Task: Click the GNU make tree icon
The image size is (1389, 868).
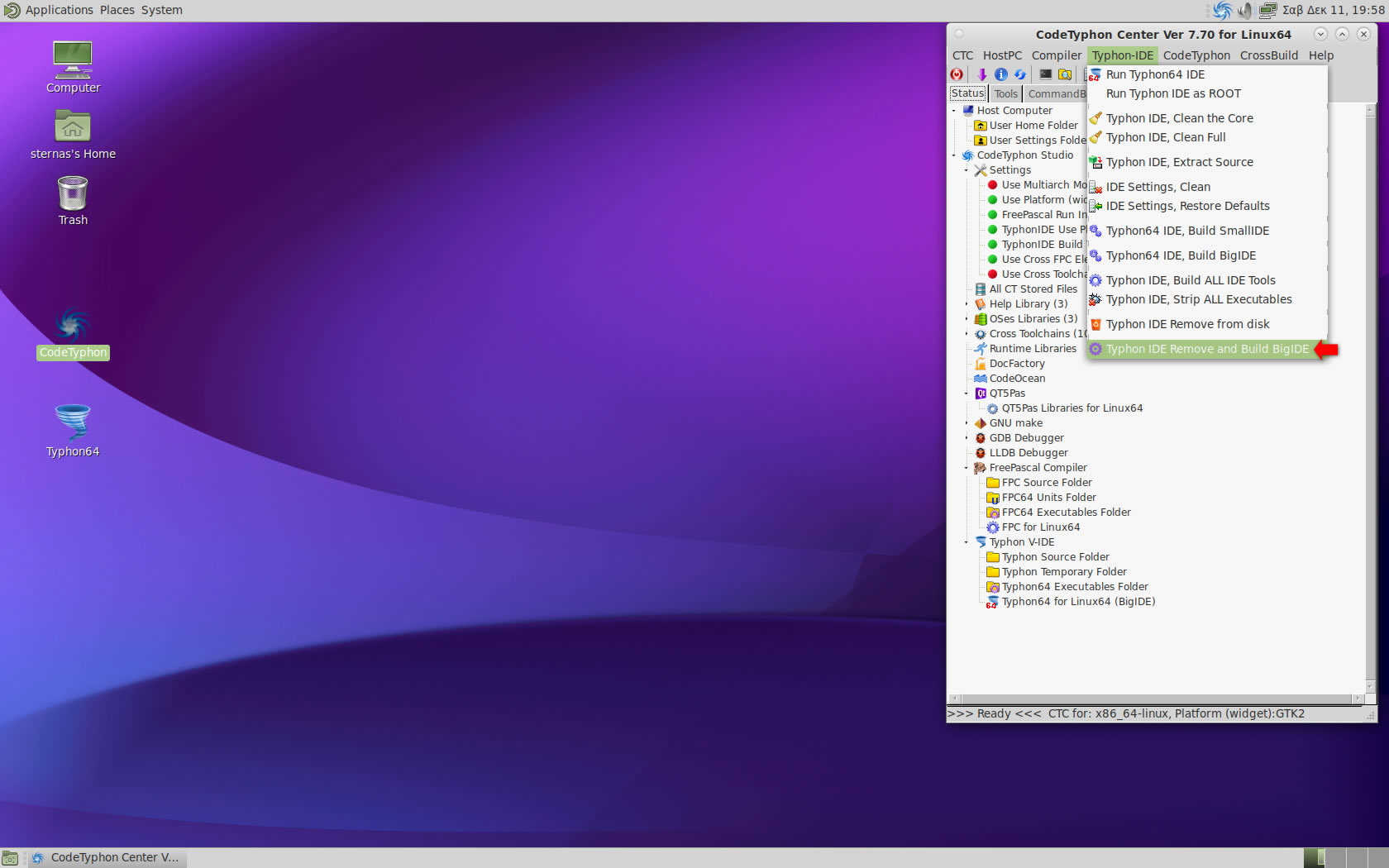Action: pyautogui.click(x=981, y=423)
